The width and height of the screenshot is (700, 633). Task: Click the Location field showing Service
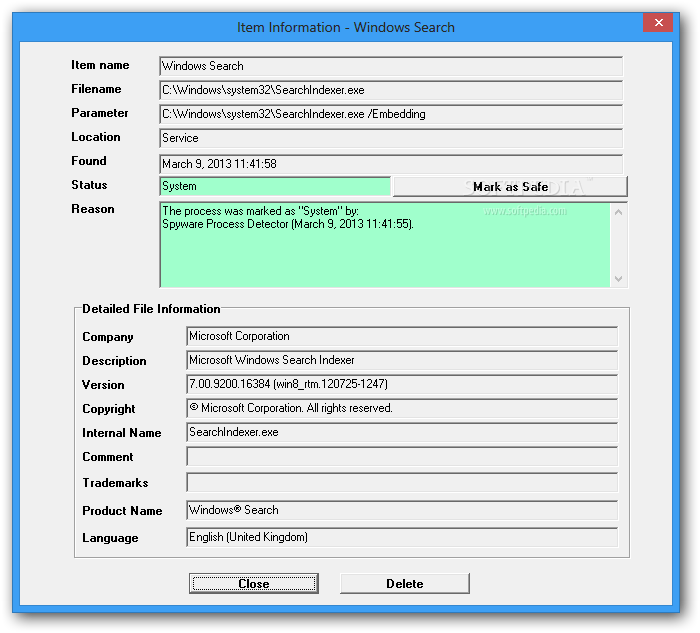pos(391,138)
